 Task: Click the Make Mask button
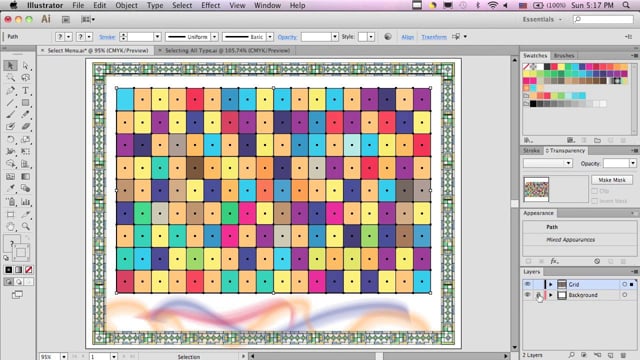[612, 180]
